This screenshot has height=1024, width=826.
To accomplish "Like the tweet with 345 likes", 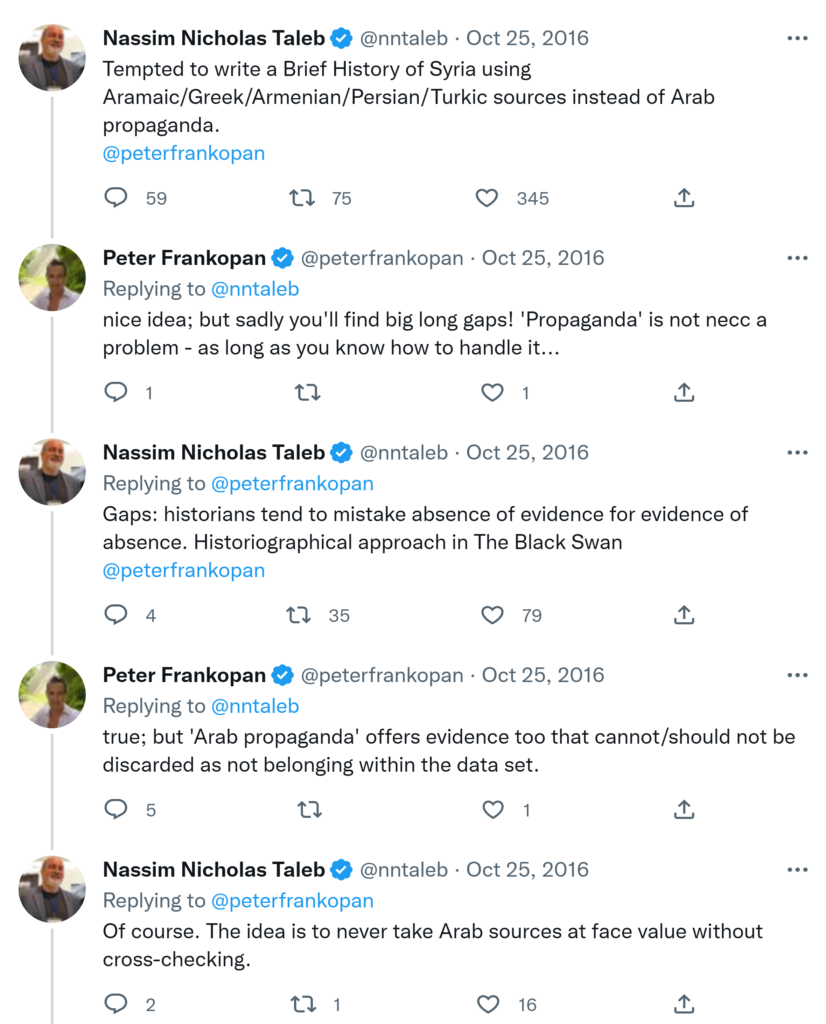I will click(487, 198).
